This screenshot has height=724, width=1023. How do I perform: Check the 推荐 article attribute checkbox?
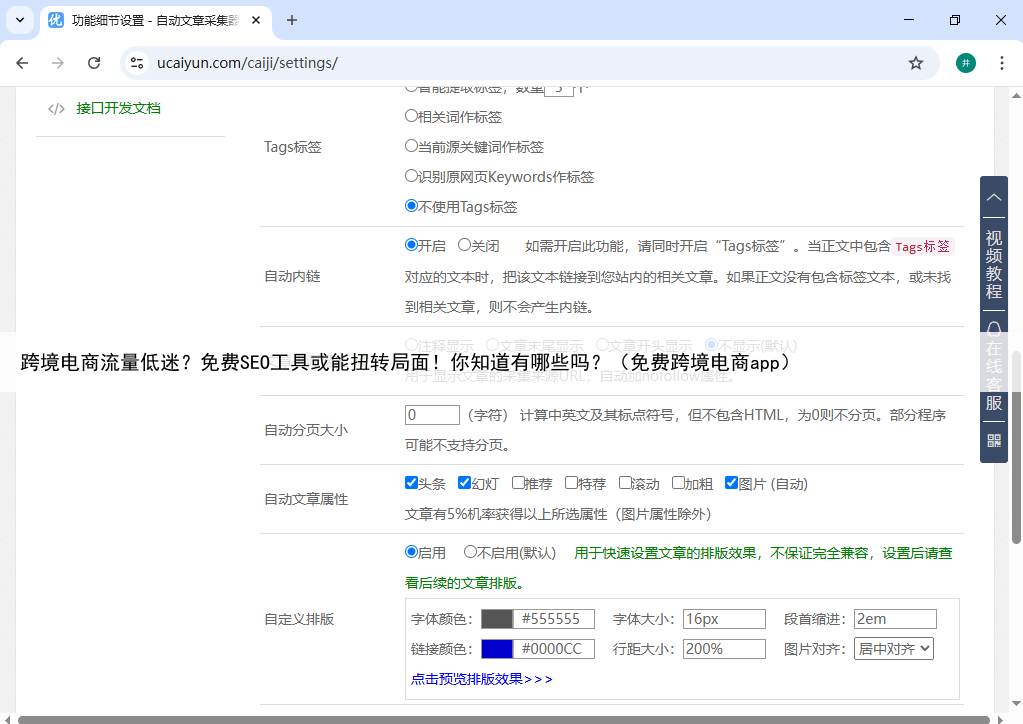518,483
